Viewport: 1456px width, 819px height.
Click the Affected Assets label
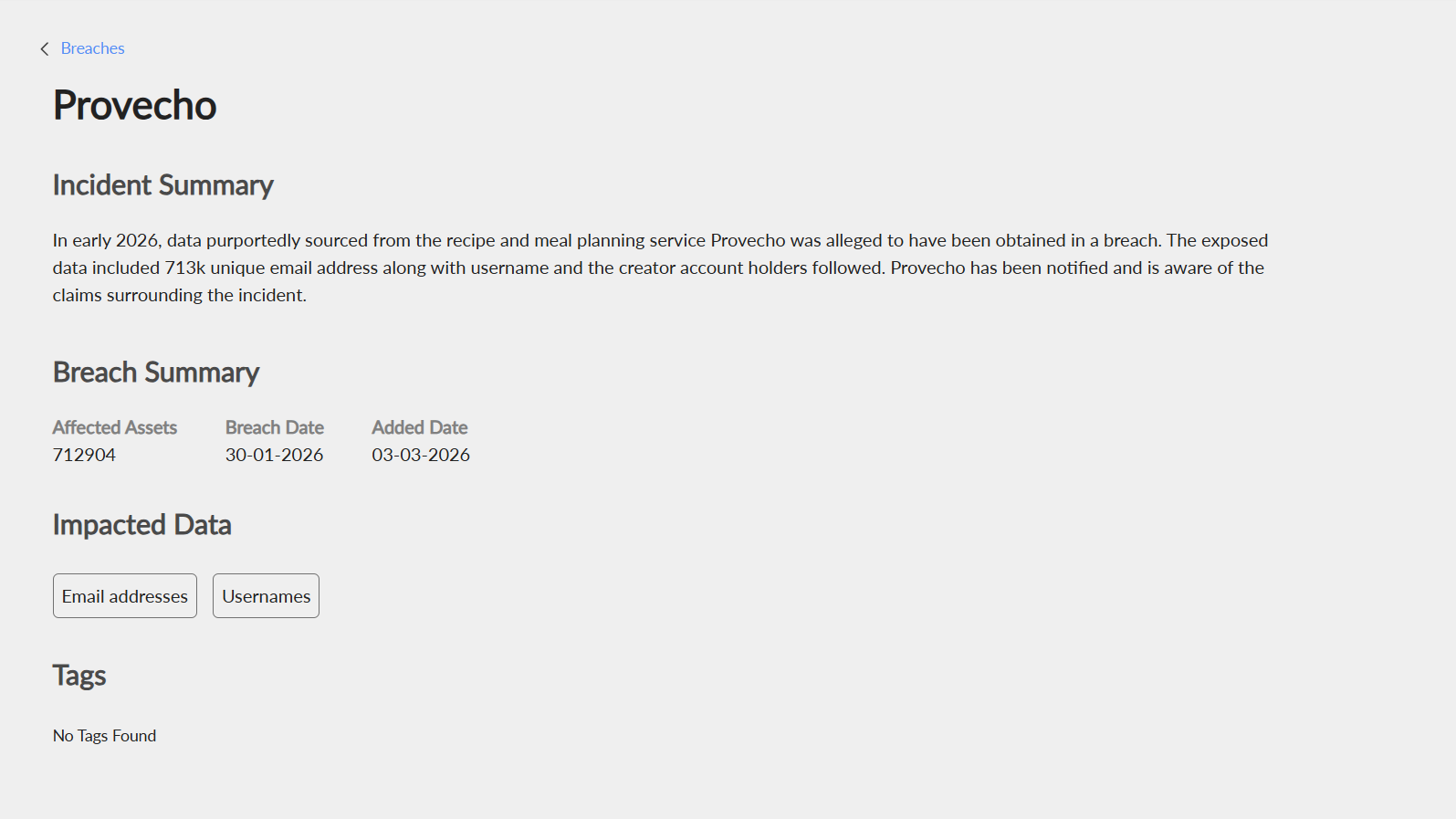pyautogui.click(x=115, y=427)
